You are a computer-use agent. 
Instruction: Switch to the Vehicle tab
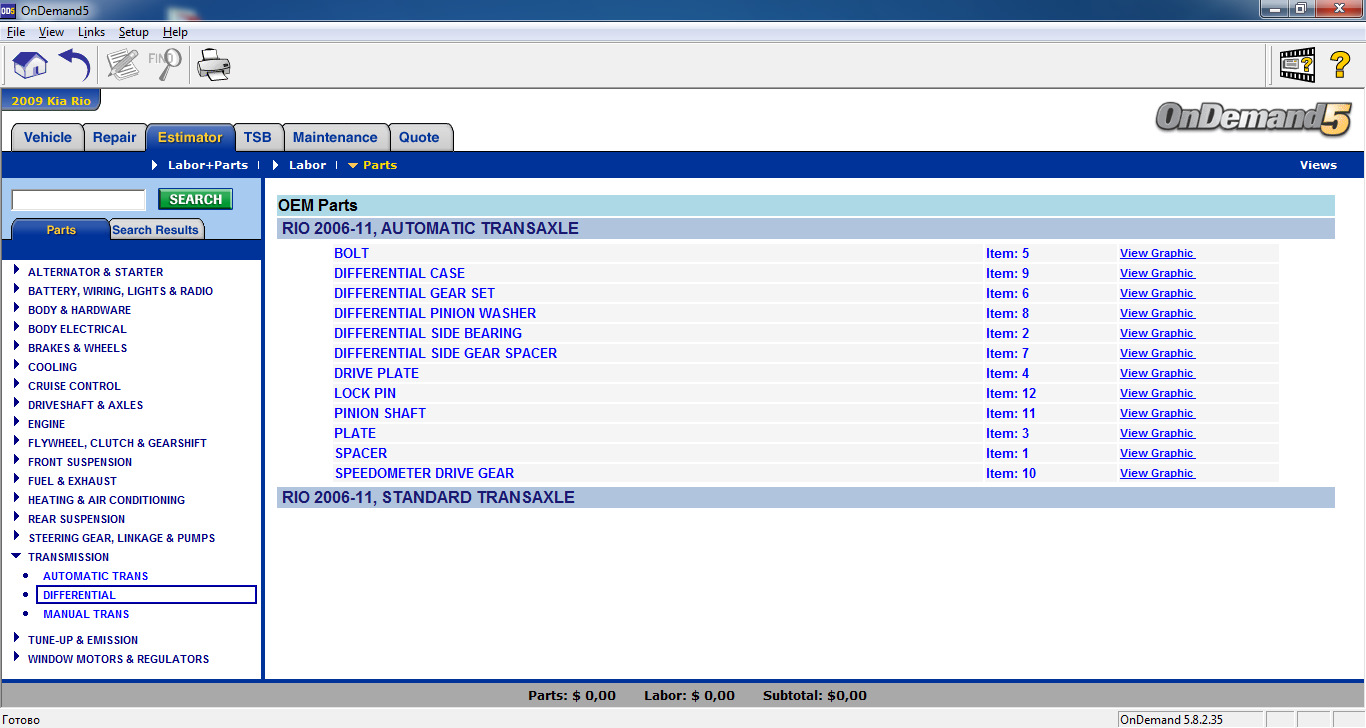coord(48,138)
